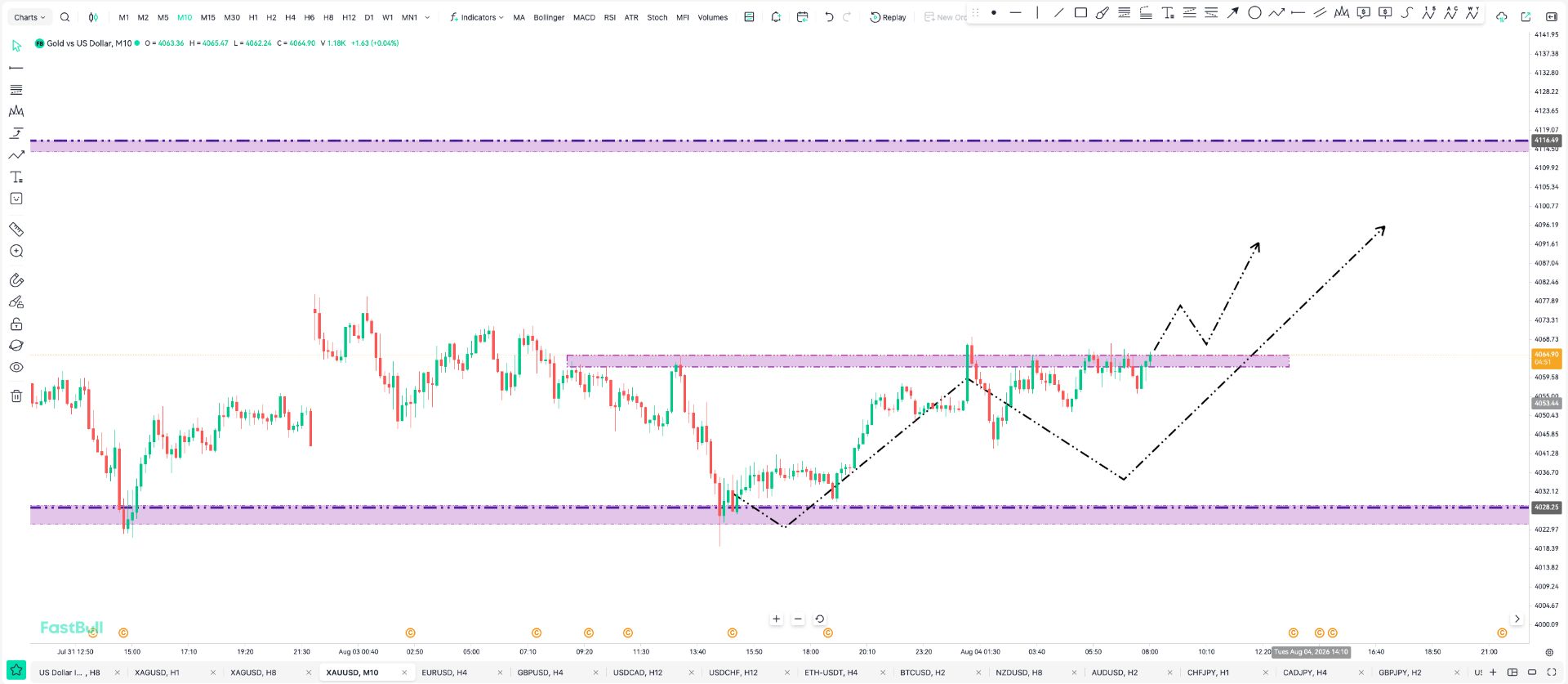This screenshot has width=1568, height=684.
Task: Reset the chart view
Action: (820, 619)
